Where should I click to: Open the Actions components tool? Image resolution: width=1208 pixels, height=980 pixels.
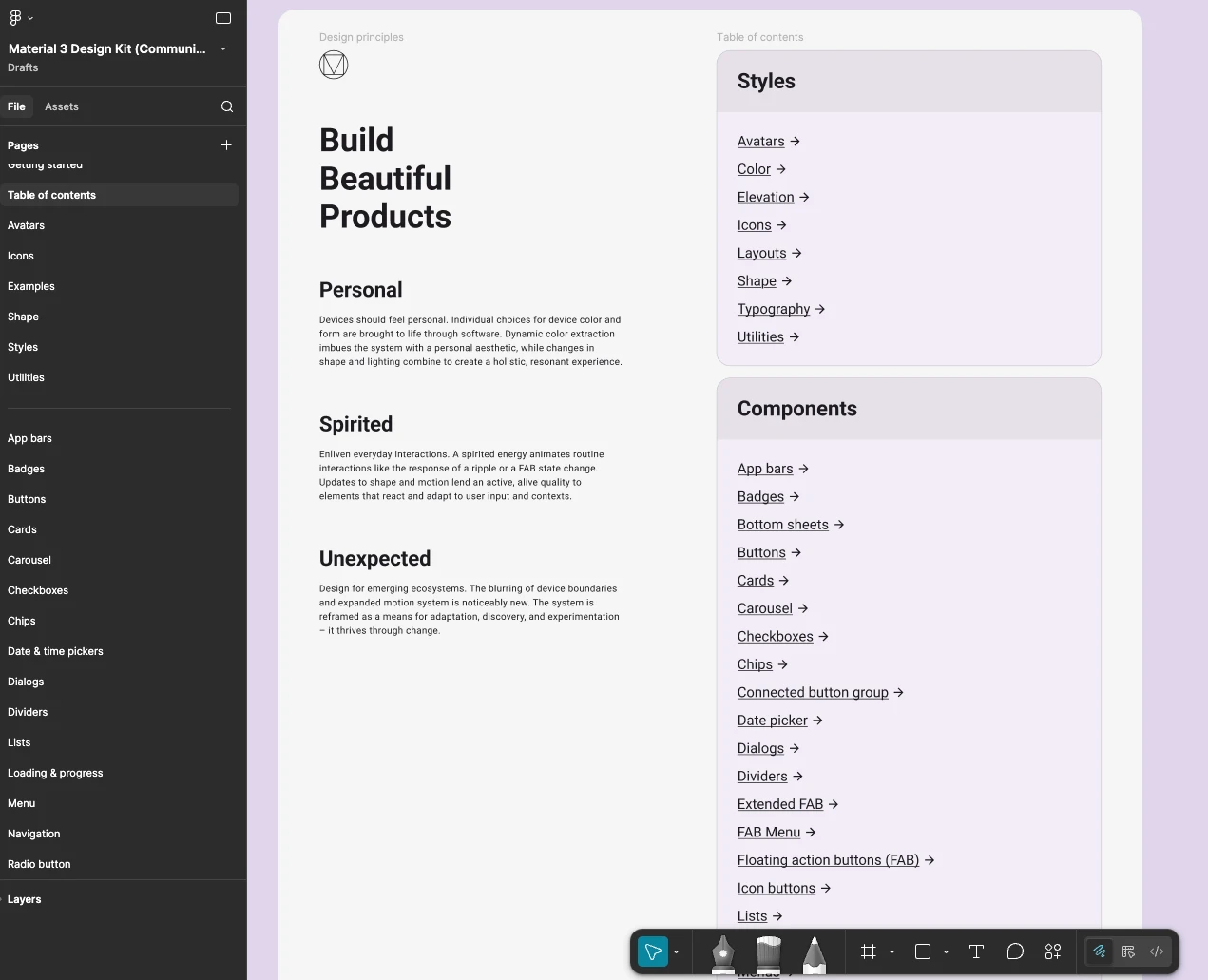click(1053, 951)
